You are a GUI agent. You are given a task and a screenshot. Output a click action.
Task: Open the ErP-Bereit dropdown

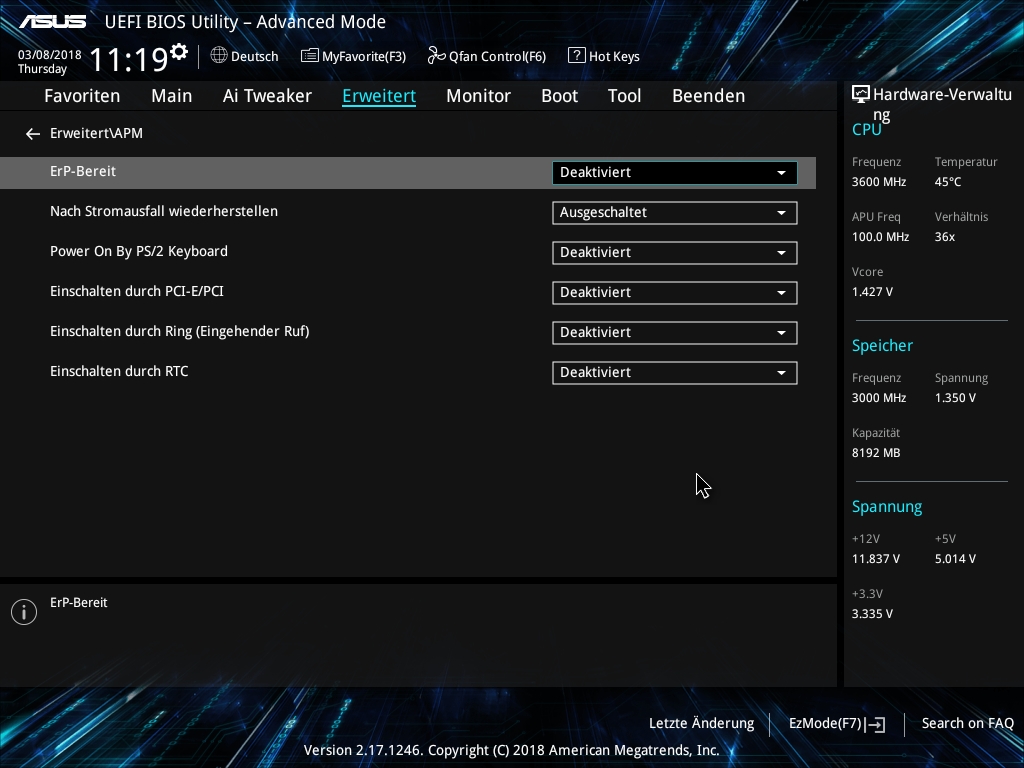point(675,173)
